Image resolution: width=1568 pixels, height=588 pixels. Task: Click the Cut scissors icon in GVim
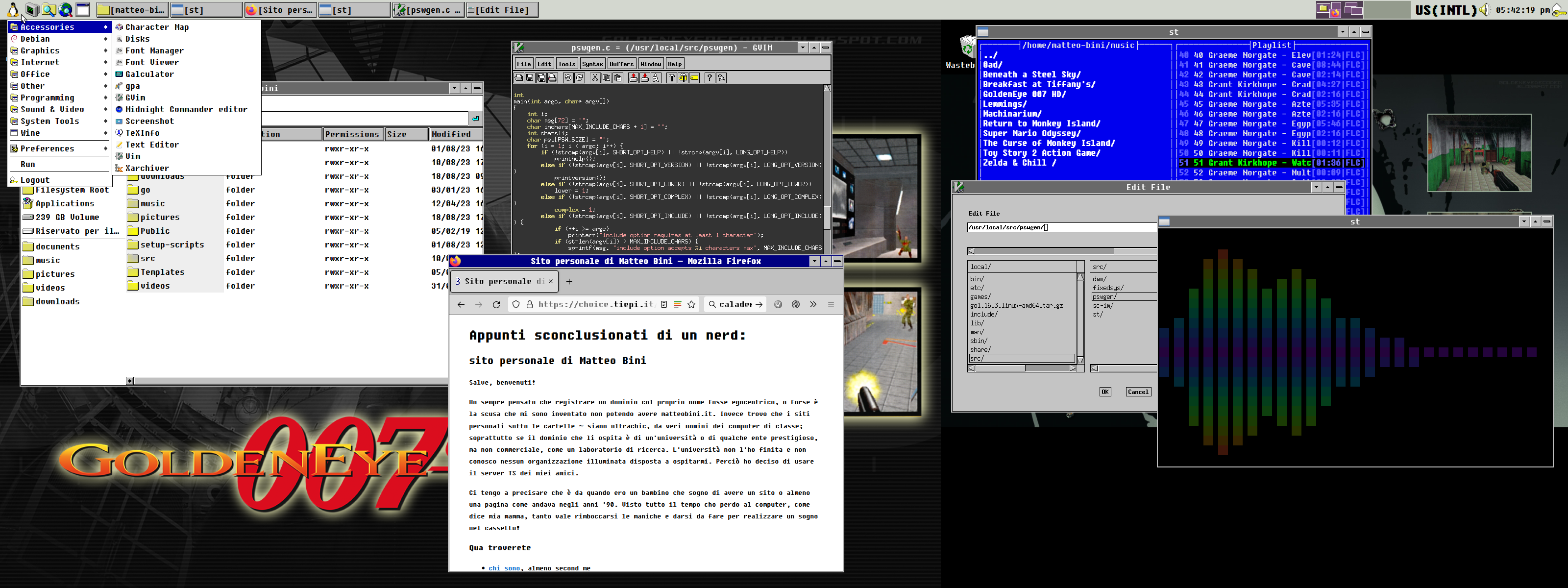click(595, 78)
